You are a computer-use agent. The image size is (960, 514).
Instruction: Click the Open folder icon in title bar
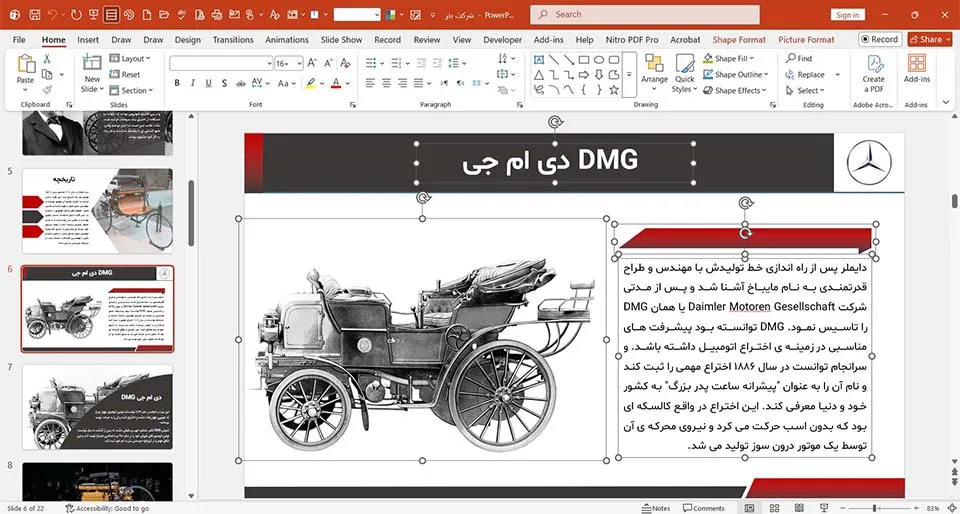click(x=163, y=15)
